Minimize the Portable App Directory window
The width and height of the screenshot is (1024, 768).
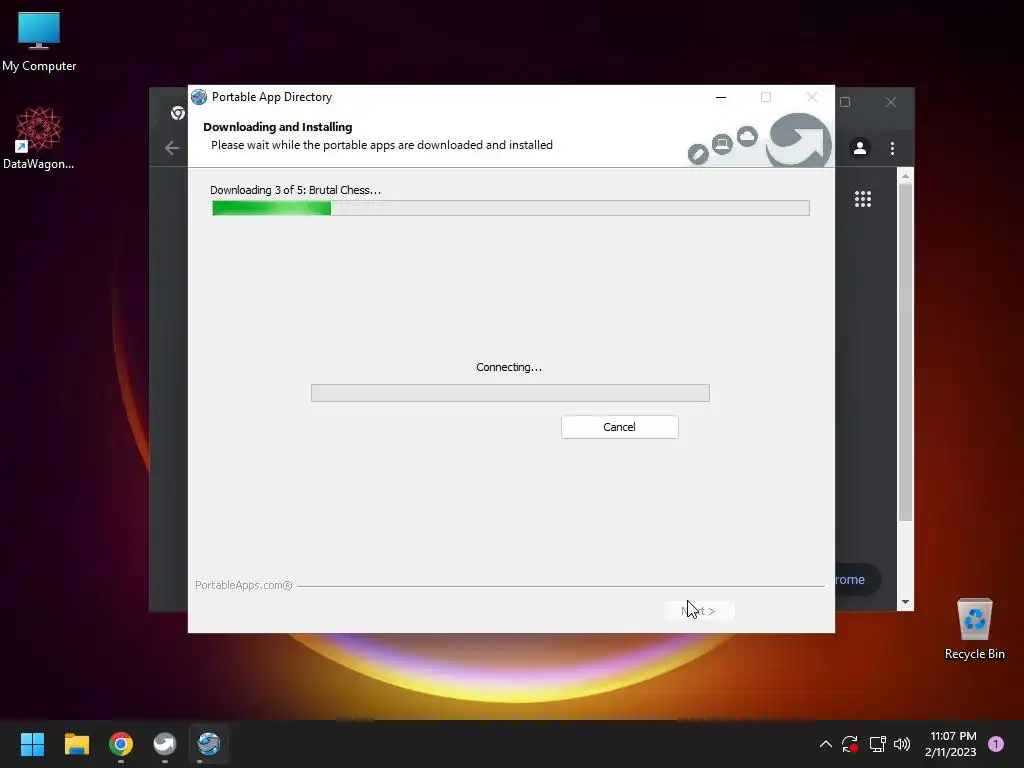coord(721,97)
